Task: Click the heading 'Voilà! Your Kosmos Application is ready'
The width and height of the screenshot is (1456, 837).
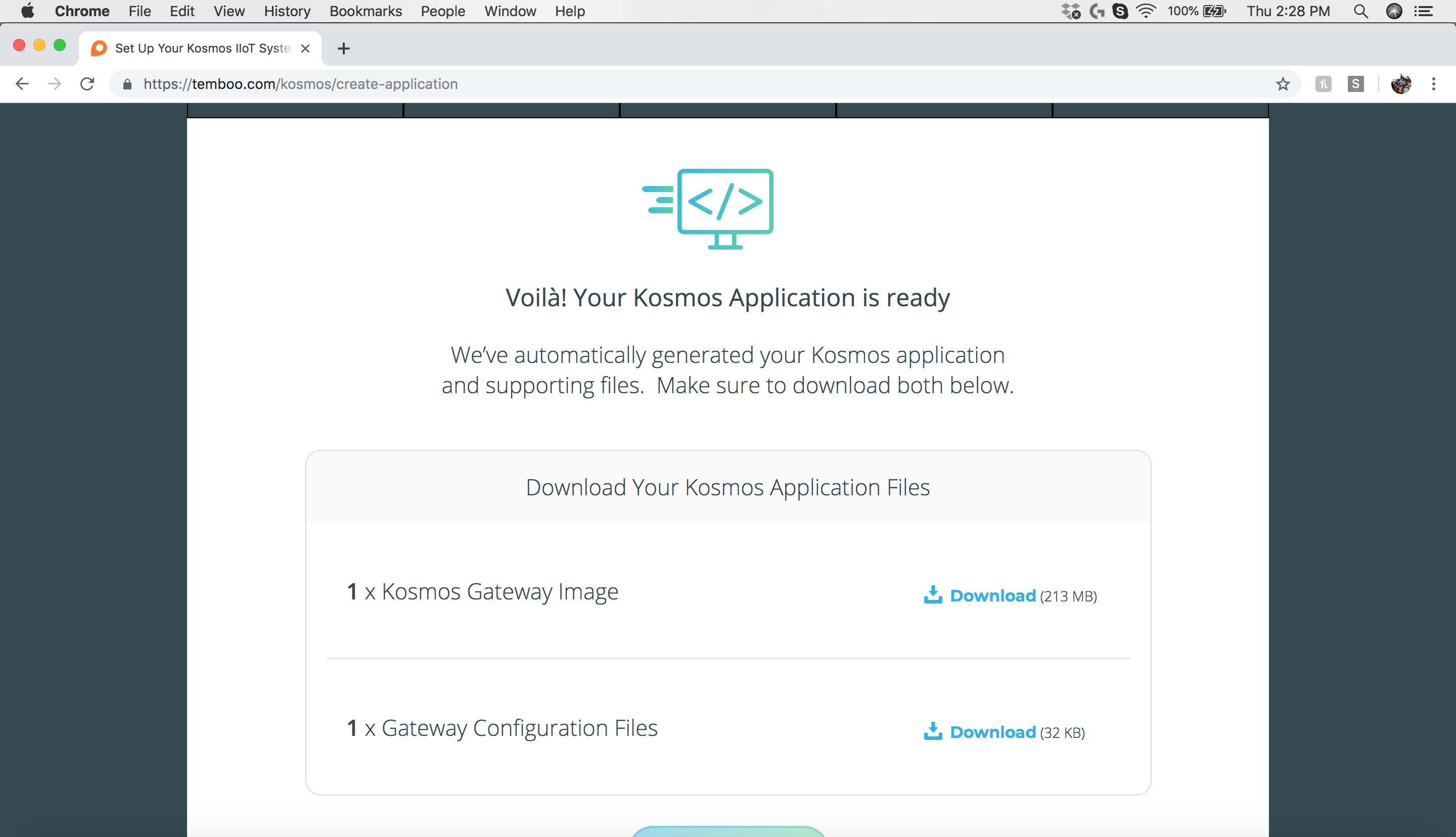Action: (727, 298)
